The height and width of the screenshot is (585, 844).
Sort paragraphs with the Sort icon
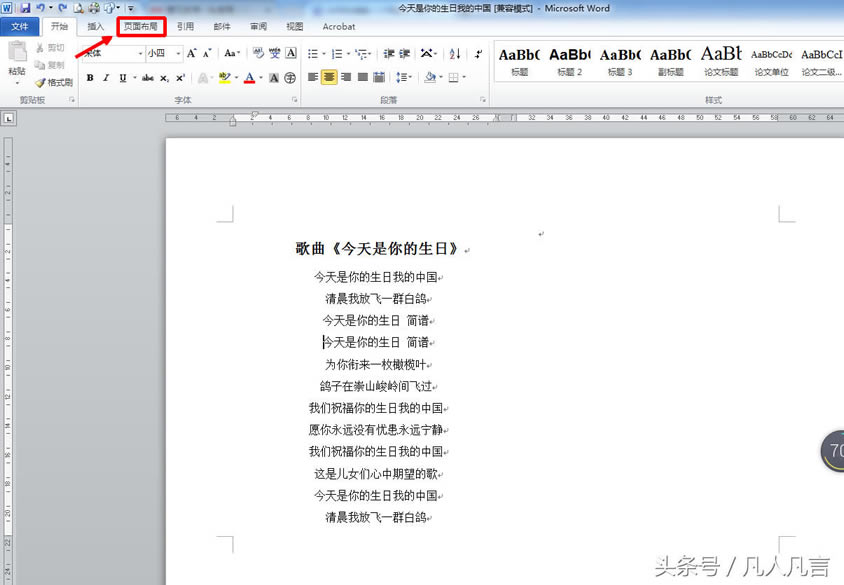[x=455, y=54]
